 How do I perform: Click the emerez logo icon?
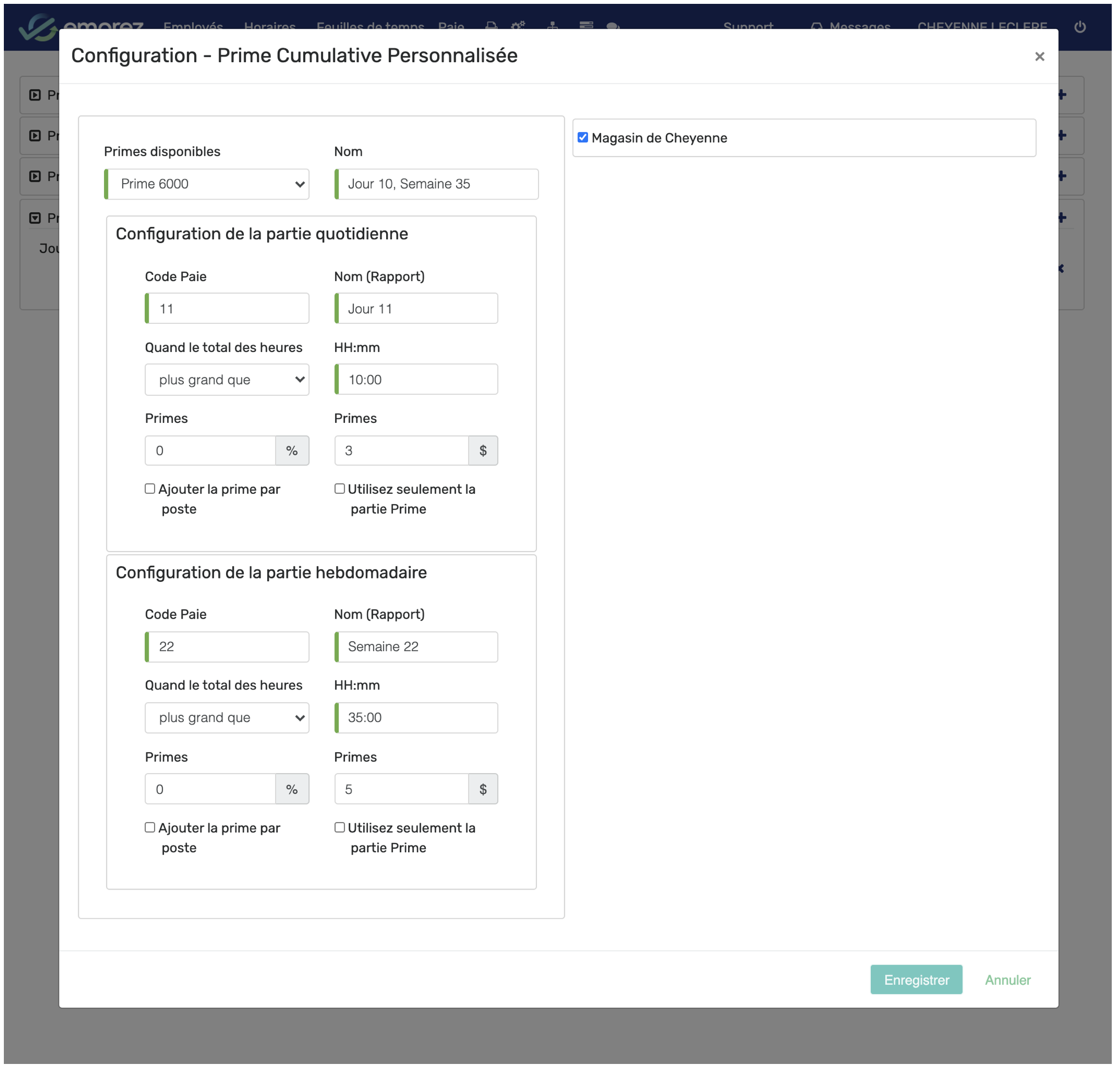(x=37, y=27)
